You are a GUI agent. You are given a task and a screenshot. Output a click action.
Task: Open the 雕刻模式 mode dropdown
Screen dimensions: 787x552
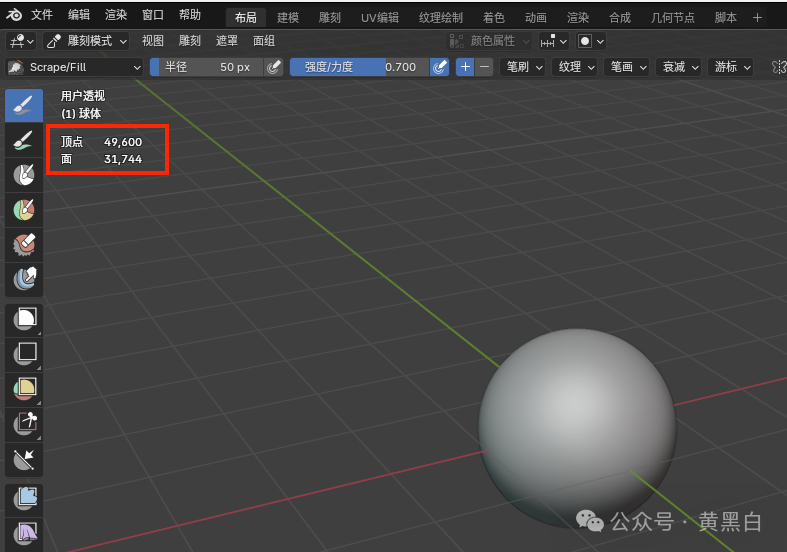tap(86, 41)
